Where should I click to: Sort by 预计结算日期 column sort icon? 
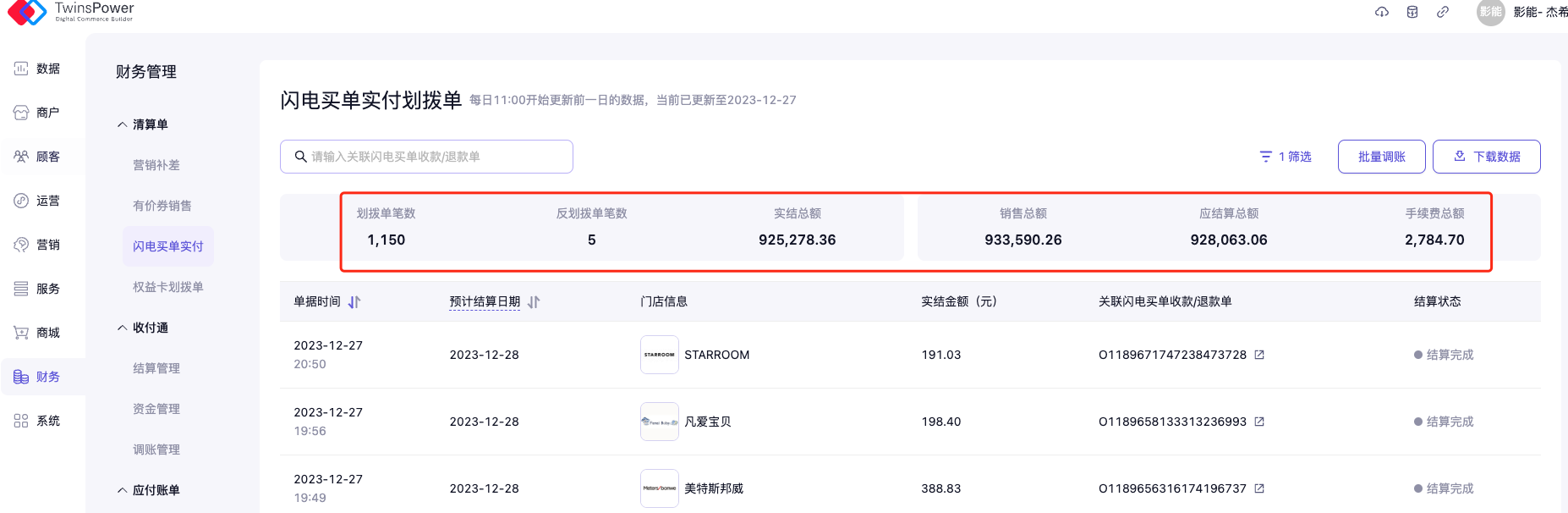[534, 302]
